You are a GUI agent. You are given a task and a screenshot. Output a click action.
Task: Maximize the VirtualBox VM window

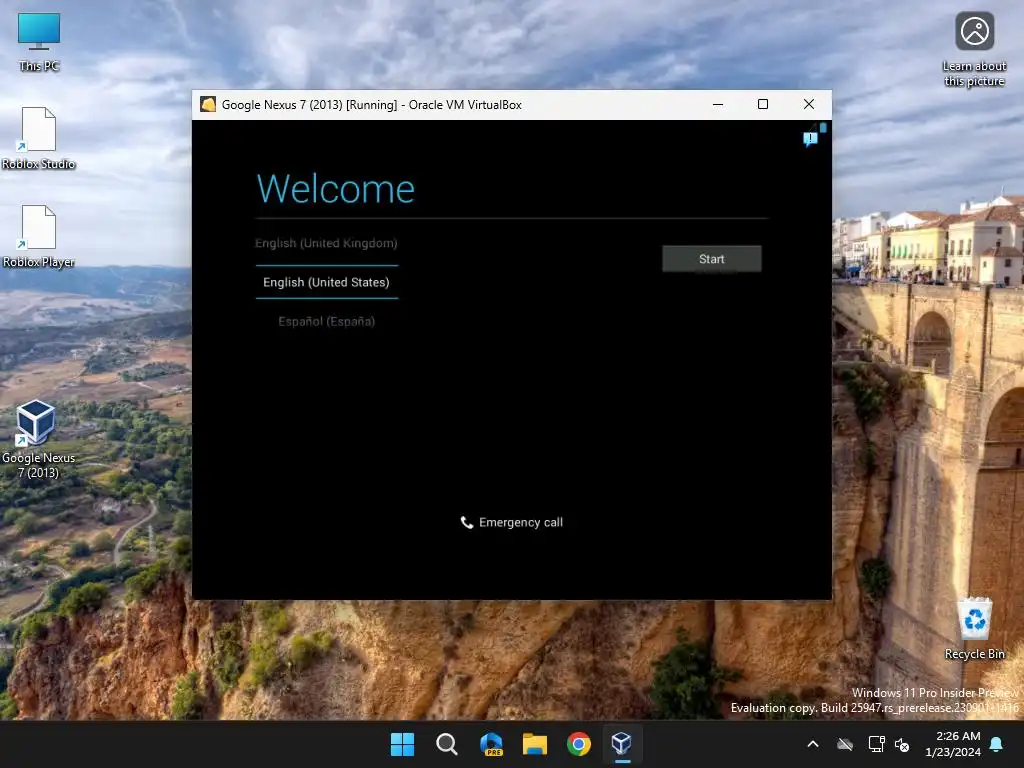pos(763,104)
